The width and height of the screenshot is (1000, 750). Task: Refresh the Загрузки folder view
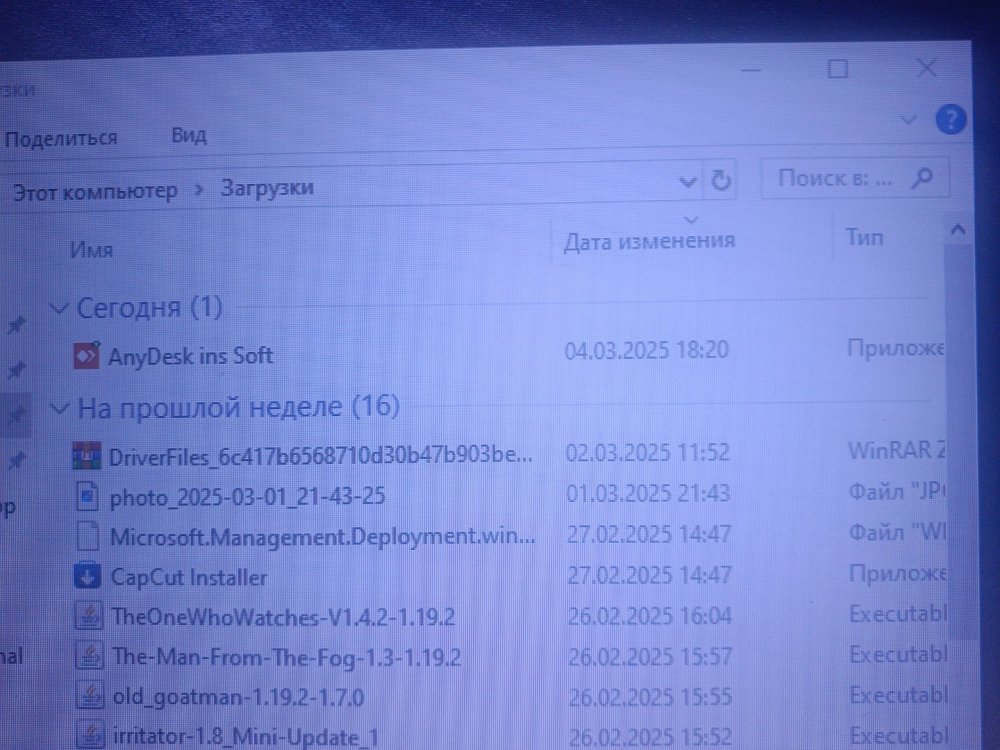(x=721, y=181)
